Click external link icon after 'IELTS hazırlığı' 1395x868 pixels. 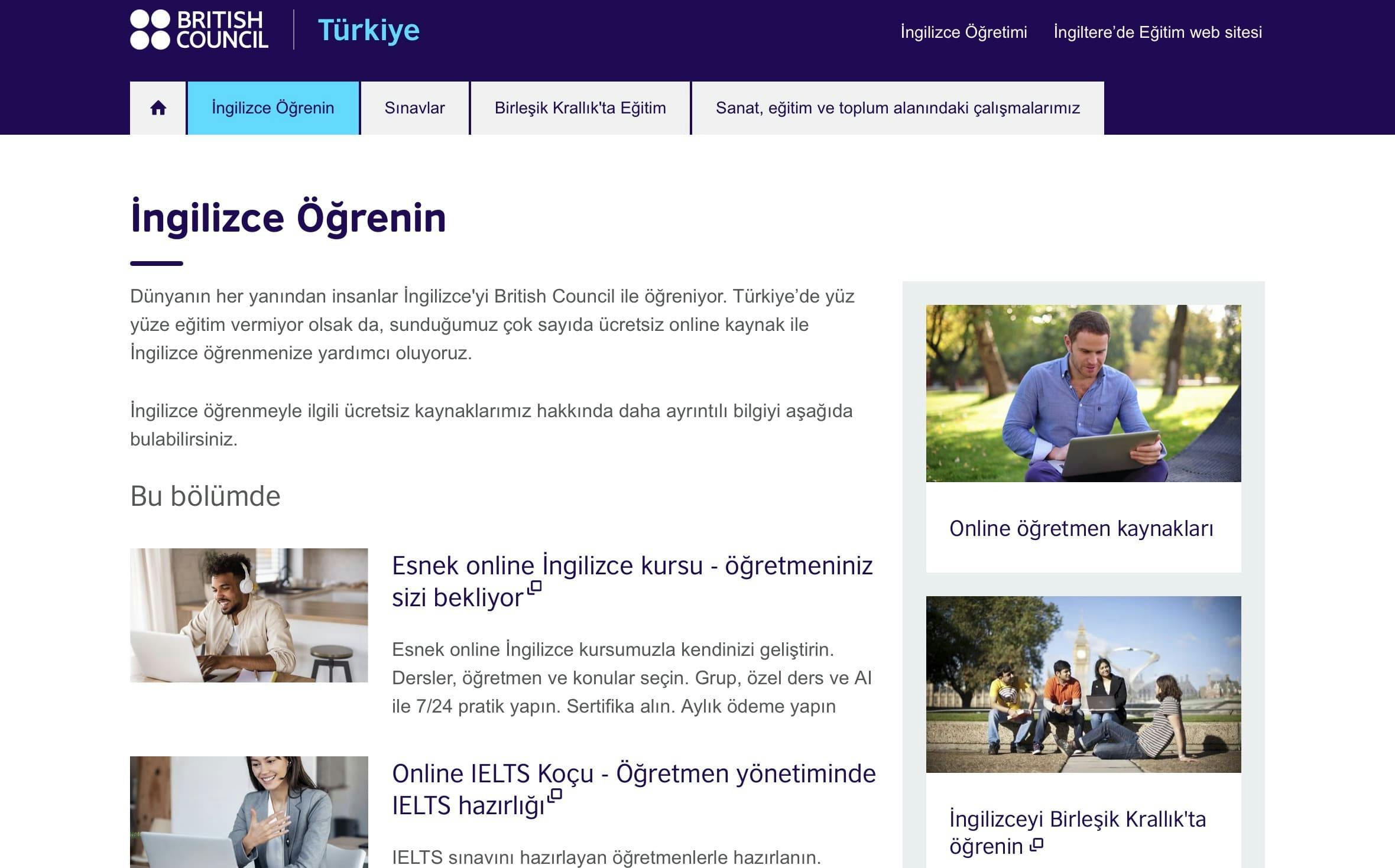[x=554, y=795]
